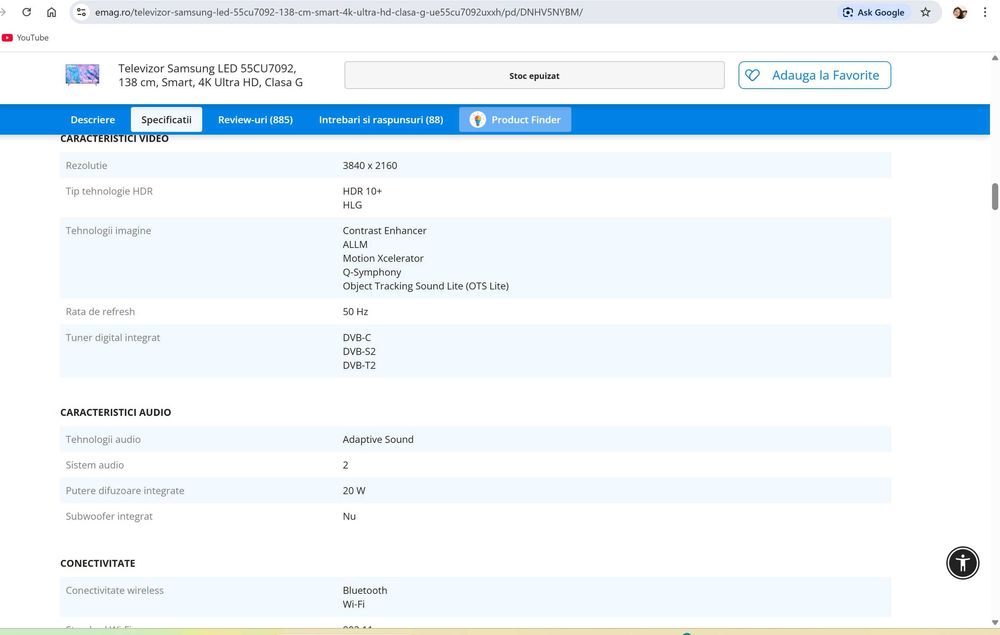
Task: Click the 50 Hz refresh rate value
Action: click(x=355, y=312)
